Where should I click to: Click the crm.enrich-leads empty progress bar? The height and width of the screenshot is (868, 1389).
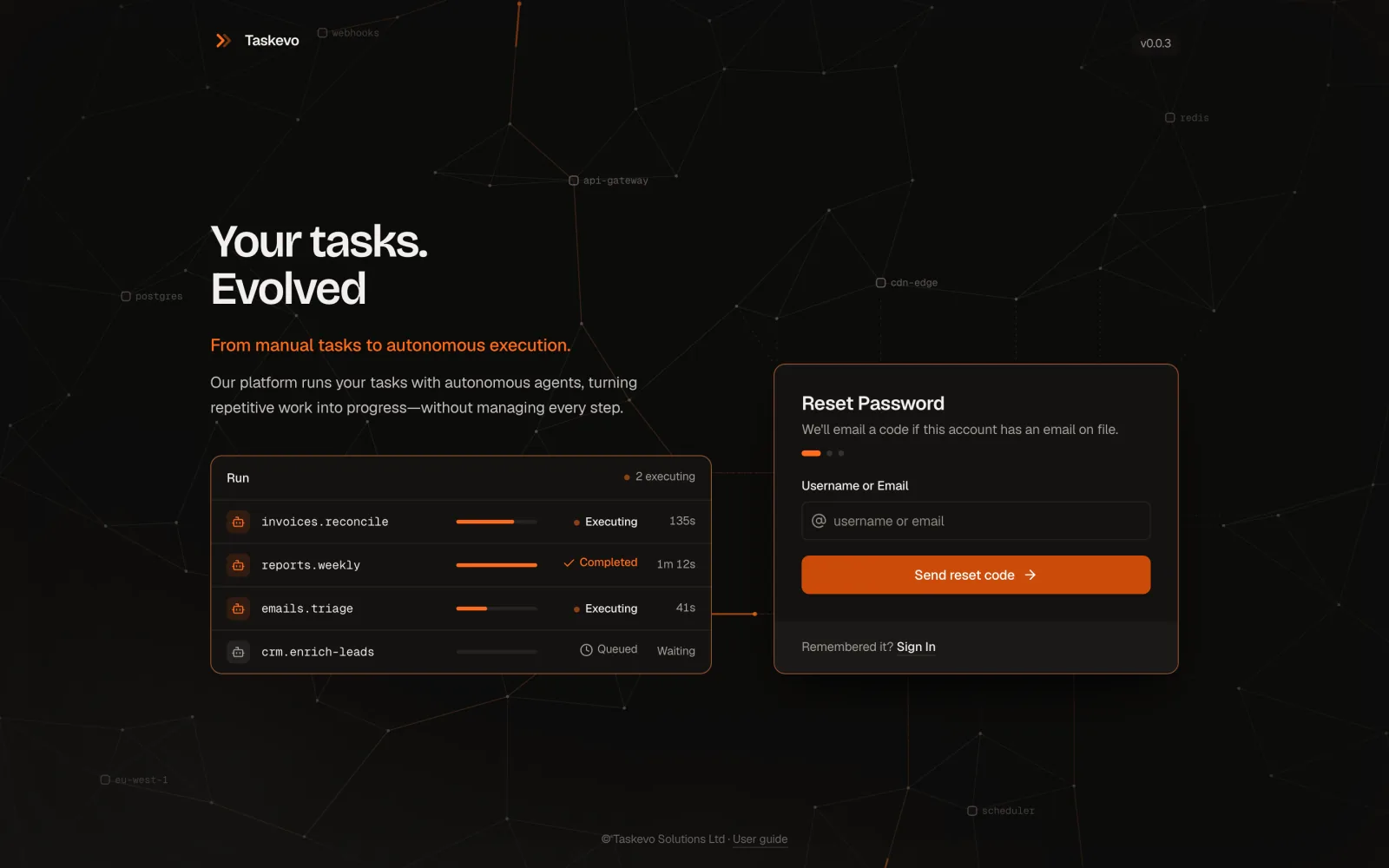coord(497,652)
